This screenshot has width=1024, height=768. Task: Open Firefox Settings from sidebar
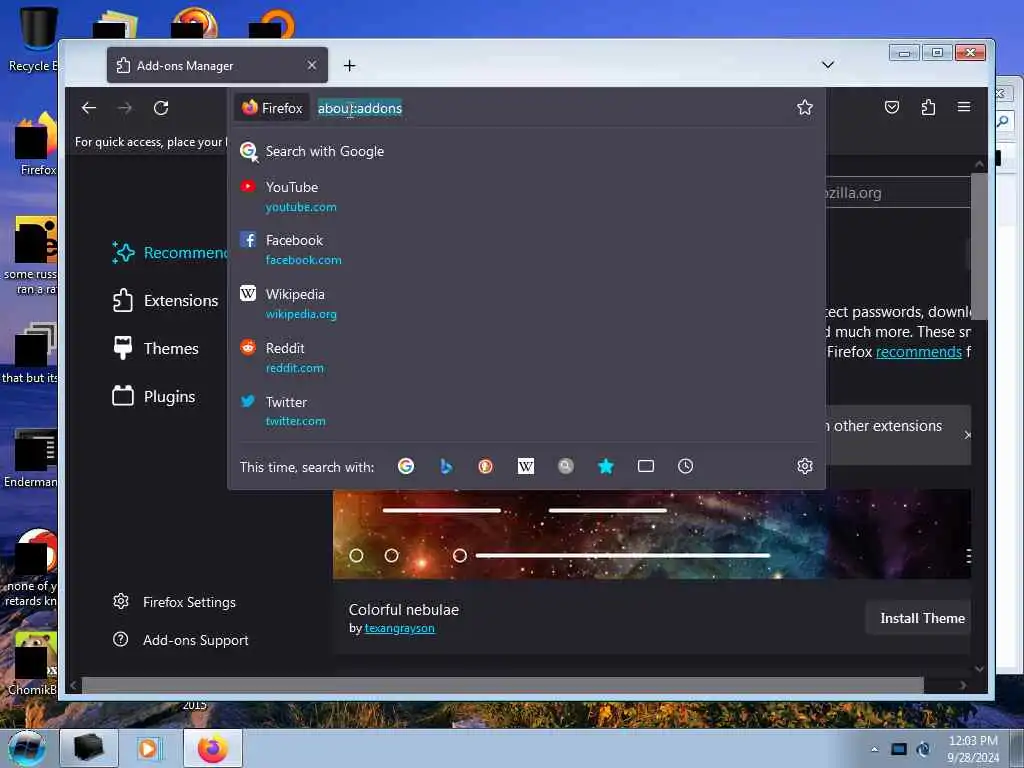click(174, 602)
